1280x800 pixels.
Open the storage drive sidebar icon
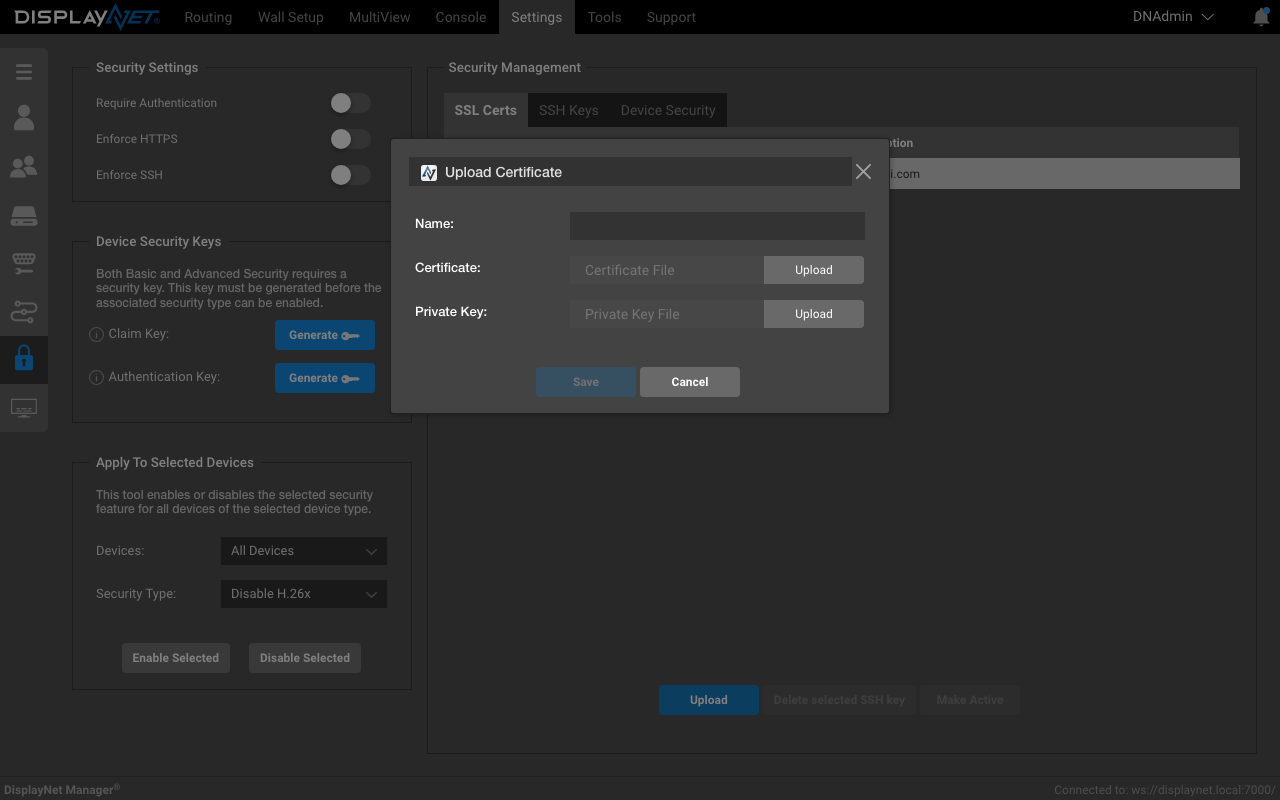tap(24, 215)
